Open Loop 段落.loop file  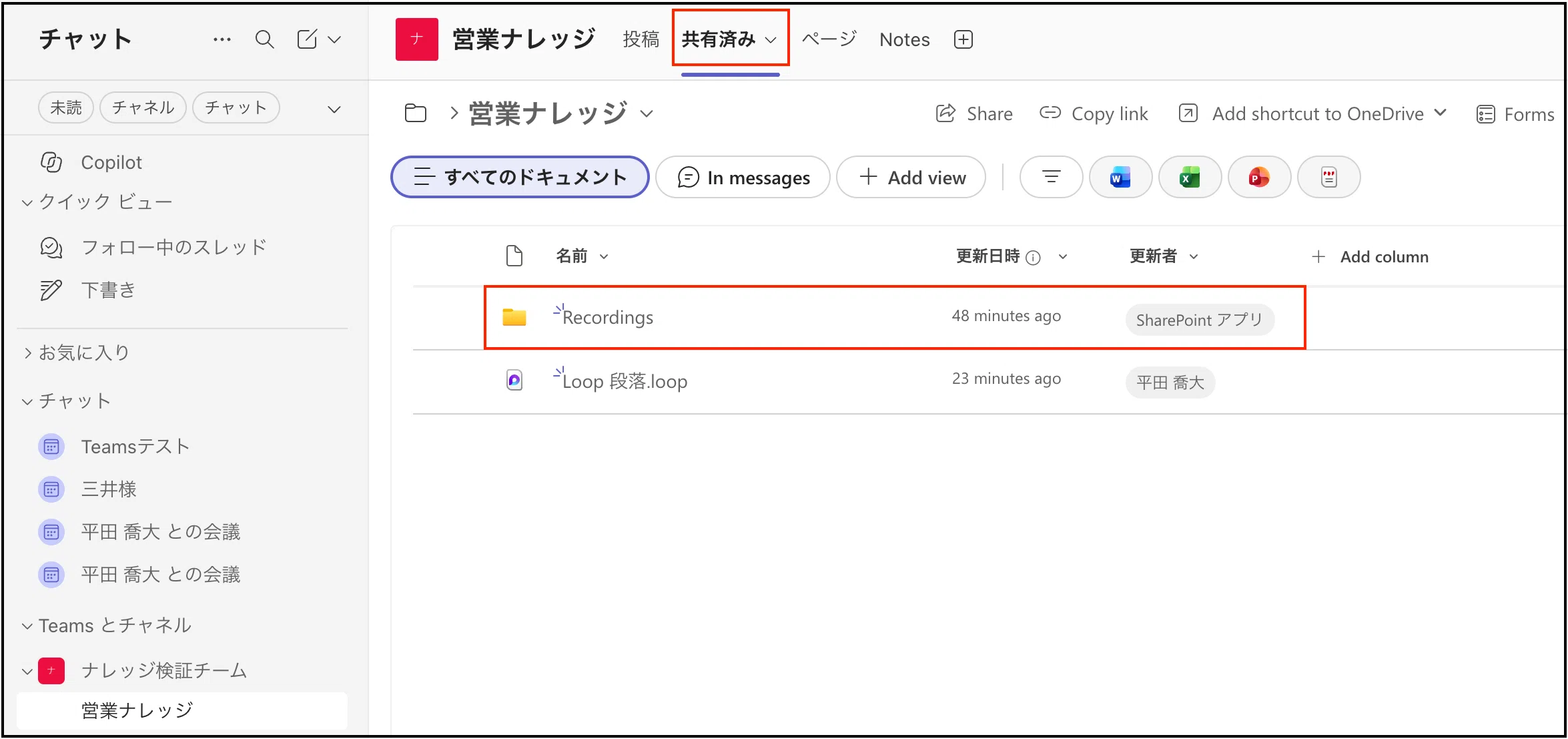click(x=625, y=381)
